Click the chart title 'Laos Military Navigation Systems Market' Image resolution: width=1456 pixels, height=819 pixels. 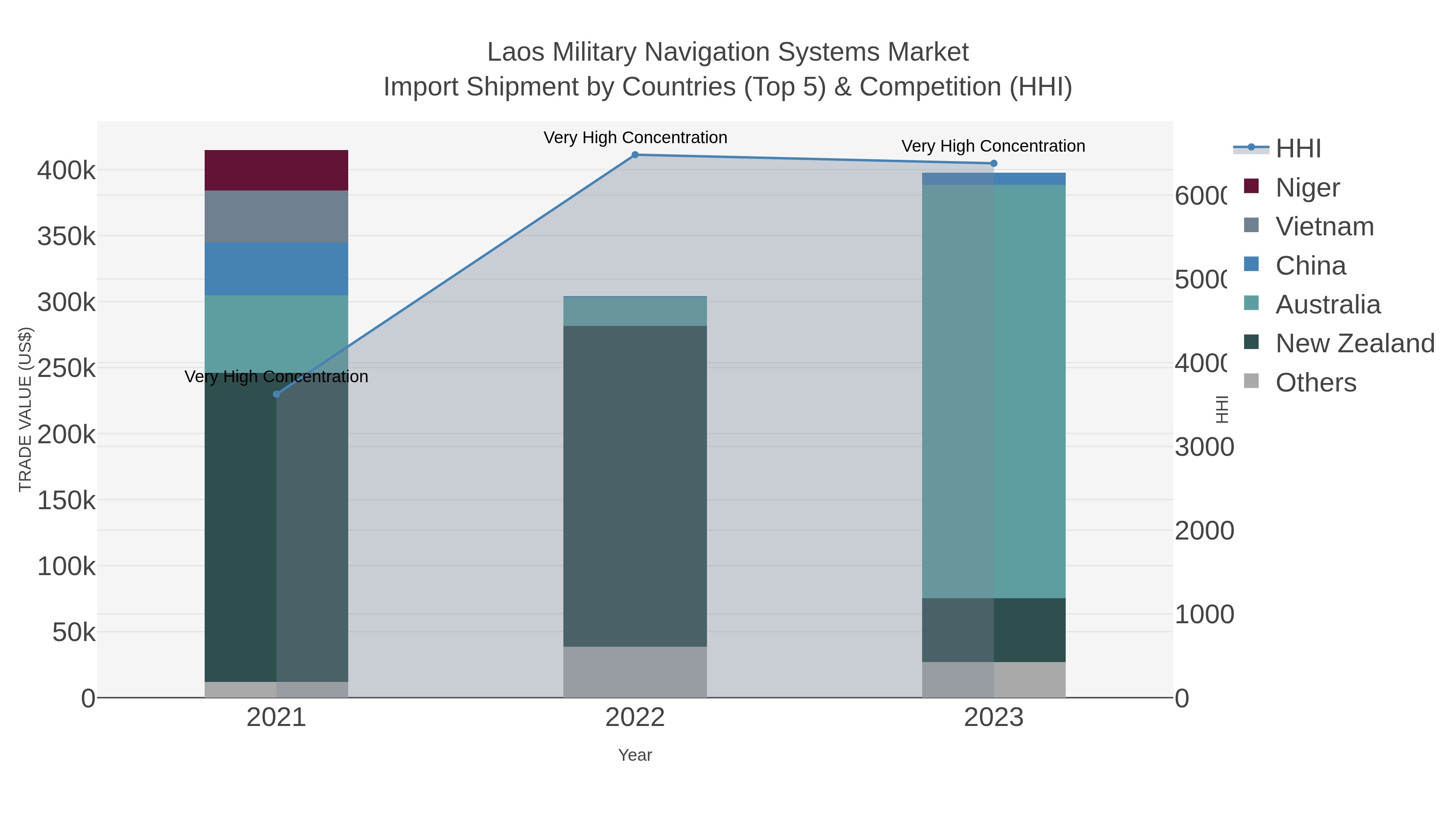pyautogui.click(x=728, y=52)
